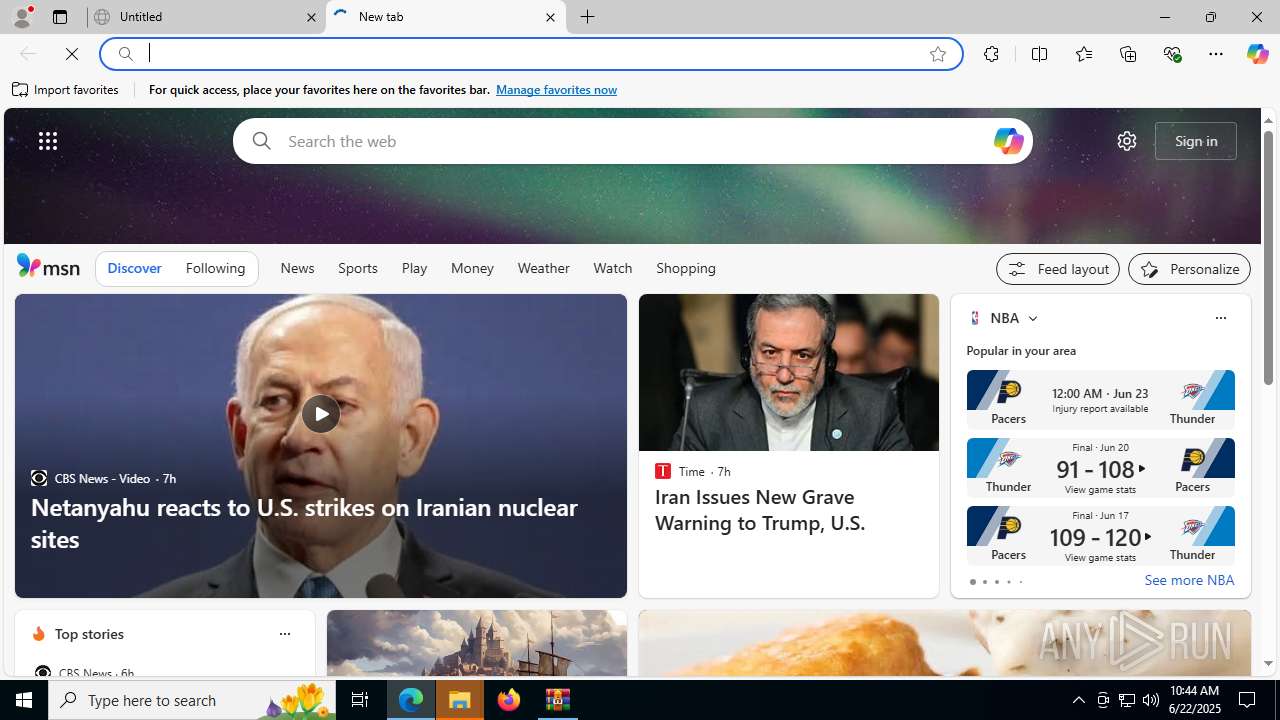This screenshot has width=1280, height=720.
Task: Select fourth NBA carousel dot
Action: pos(1008,582)
